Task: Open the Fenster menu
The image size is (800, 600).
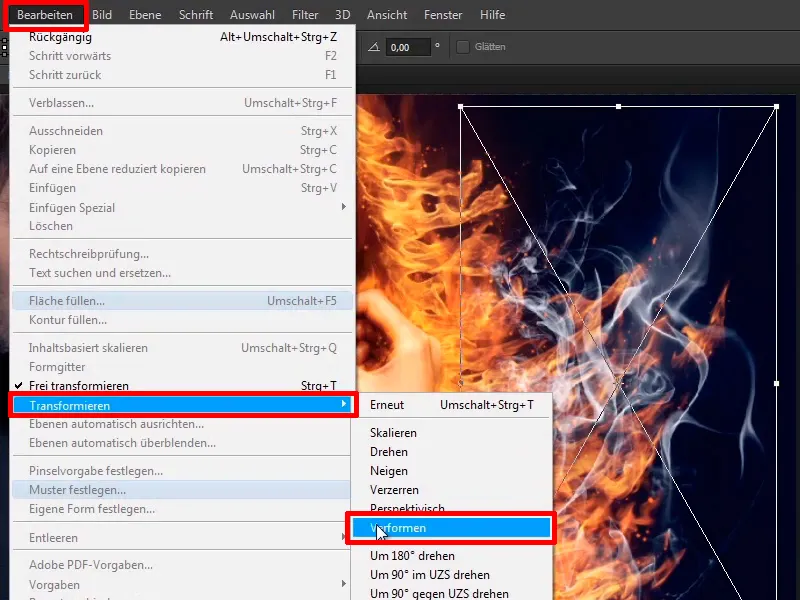Action: tap(443, 15)
